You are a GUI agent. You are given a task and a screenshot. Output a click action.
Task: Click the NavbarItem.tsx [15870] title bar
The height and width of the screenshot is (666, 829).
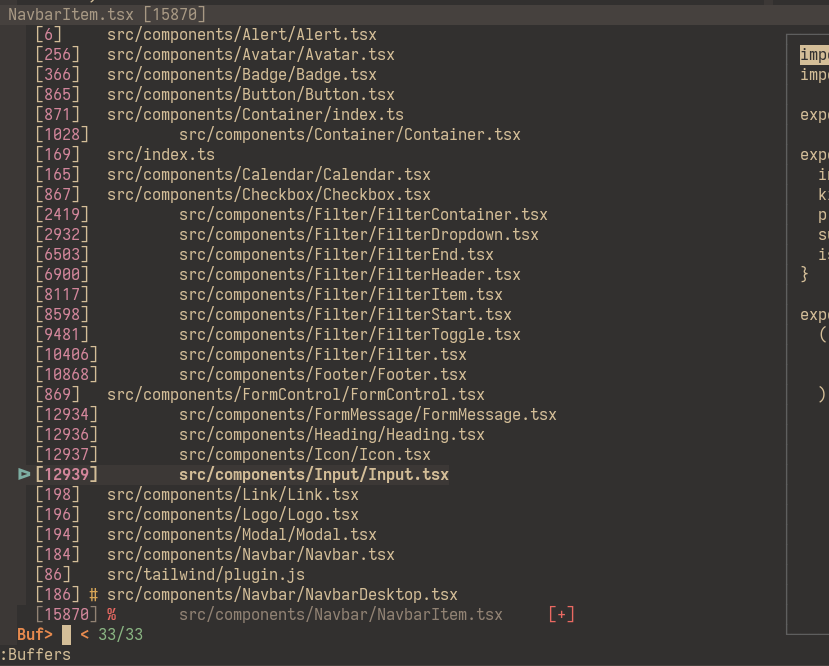coord(414,14)
